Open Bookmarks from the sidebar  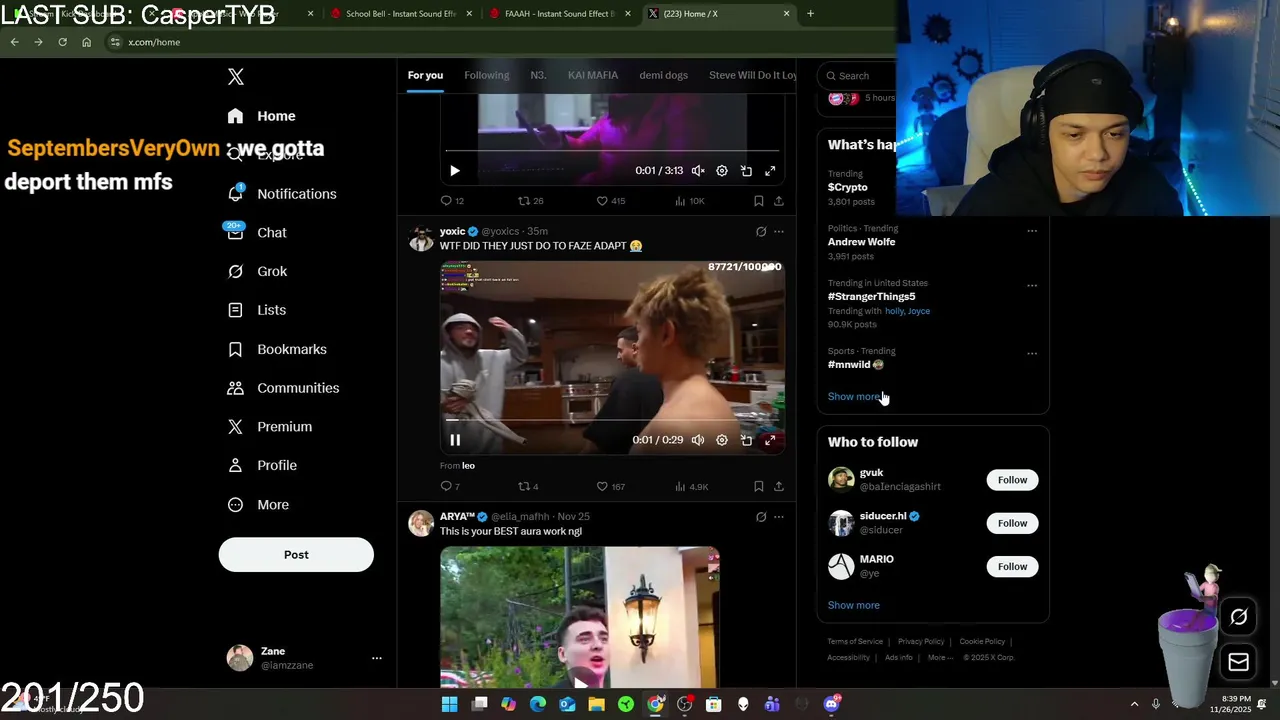pyautogui.click(x=277, y=349)
